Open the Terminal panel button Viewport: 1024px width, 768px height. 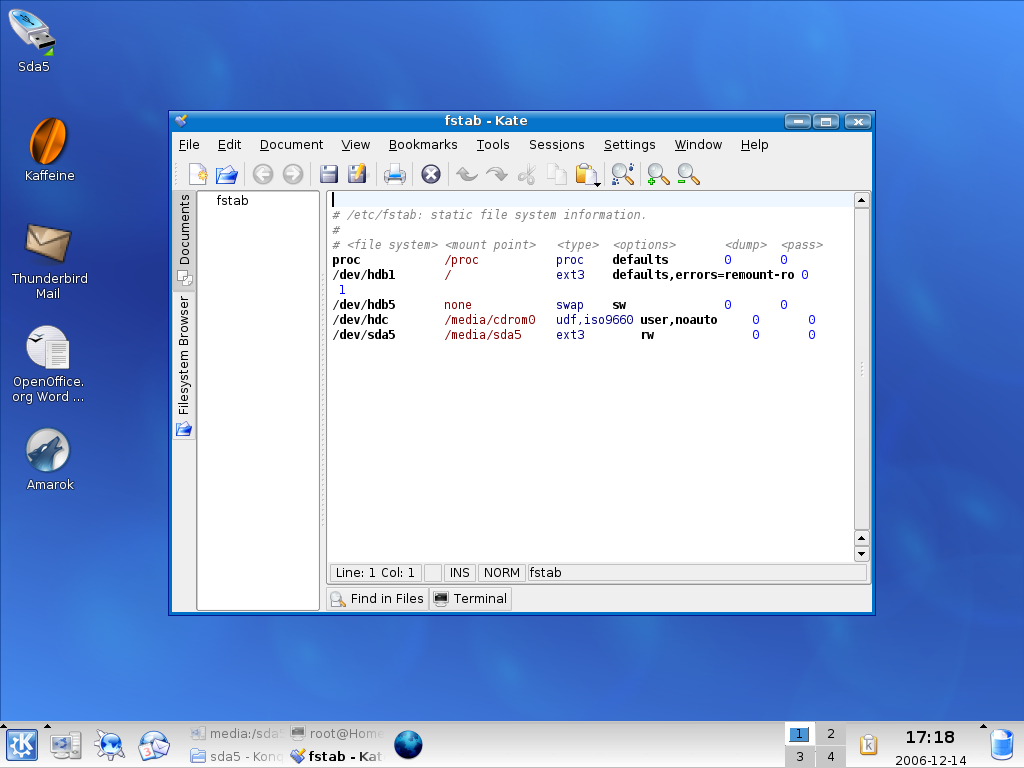470,599
